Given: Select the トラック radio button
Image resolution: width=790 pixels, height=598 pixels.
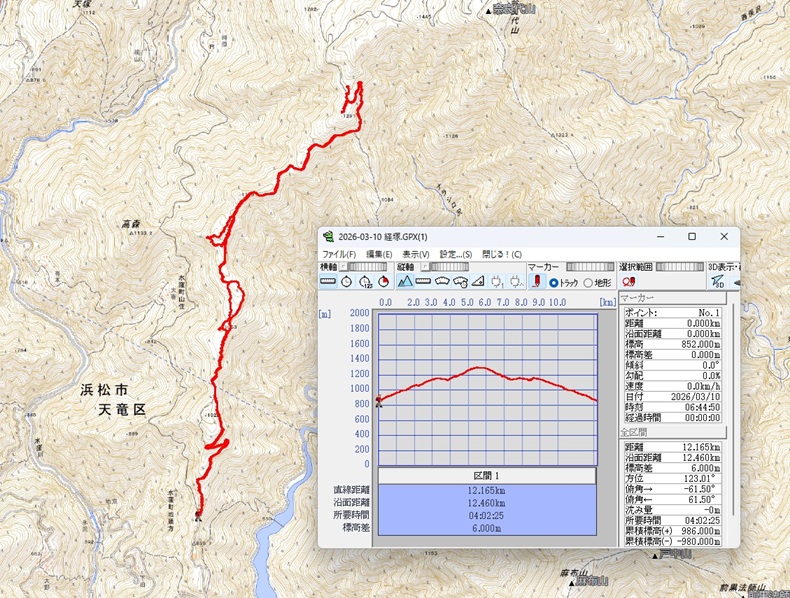Looking at the screenshot, I should pos(554,283).
